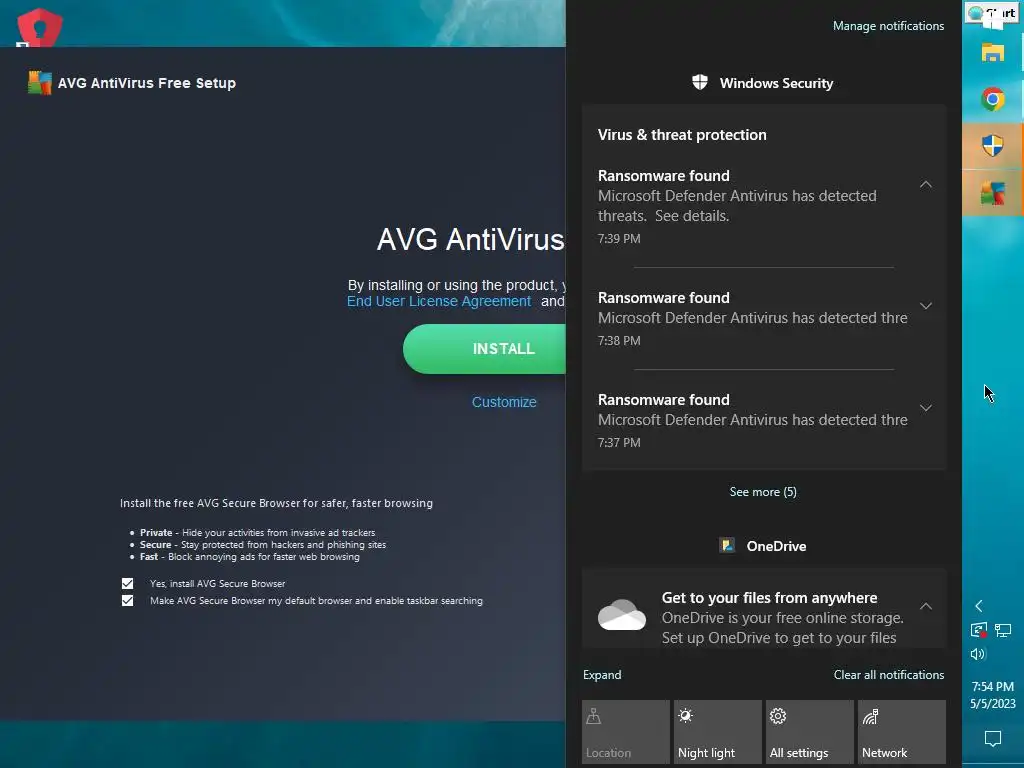1024x768 pixels.
Task: Select the blue-yellow shield icon in the taskbar
Action: point(993,146)
